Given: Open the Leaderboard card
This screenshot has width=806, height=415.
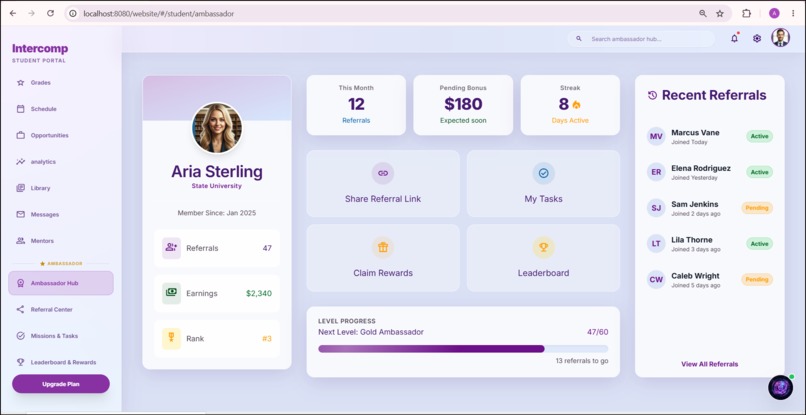Looking at the screenshot, I should point(543,258).
